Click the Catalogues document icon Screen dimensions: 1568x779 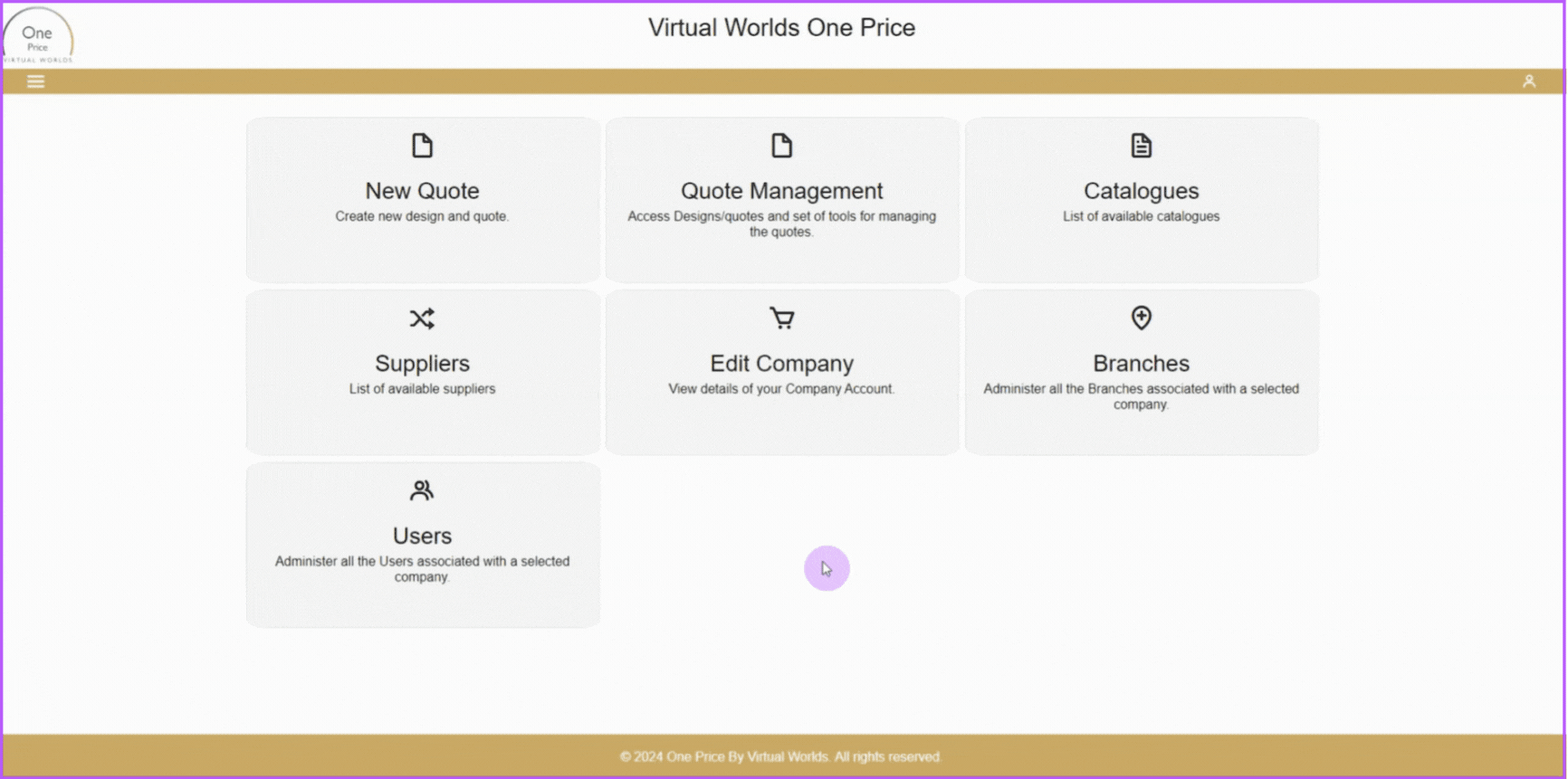coord(1141,146)
